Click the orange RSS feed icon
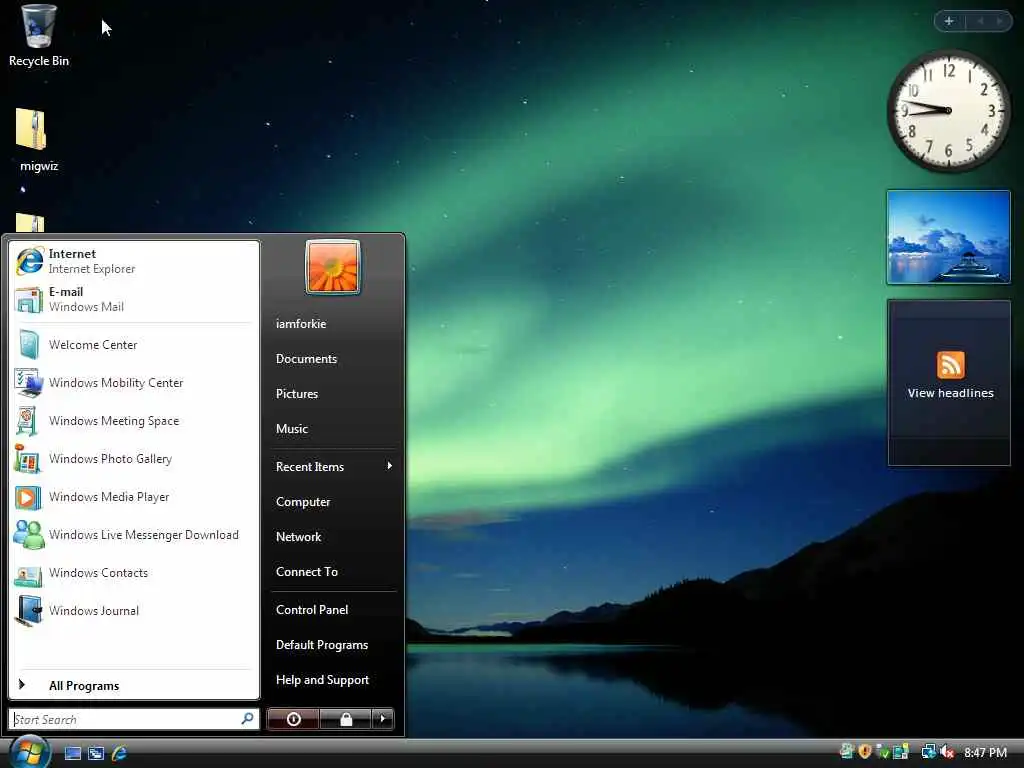Screen dimensions: 1024x768 tap(950, 364)
